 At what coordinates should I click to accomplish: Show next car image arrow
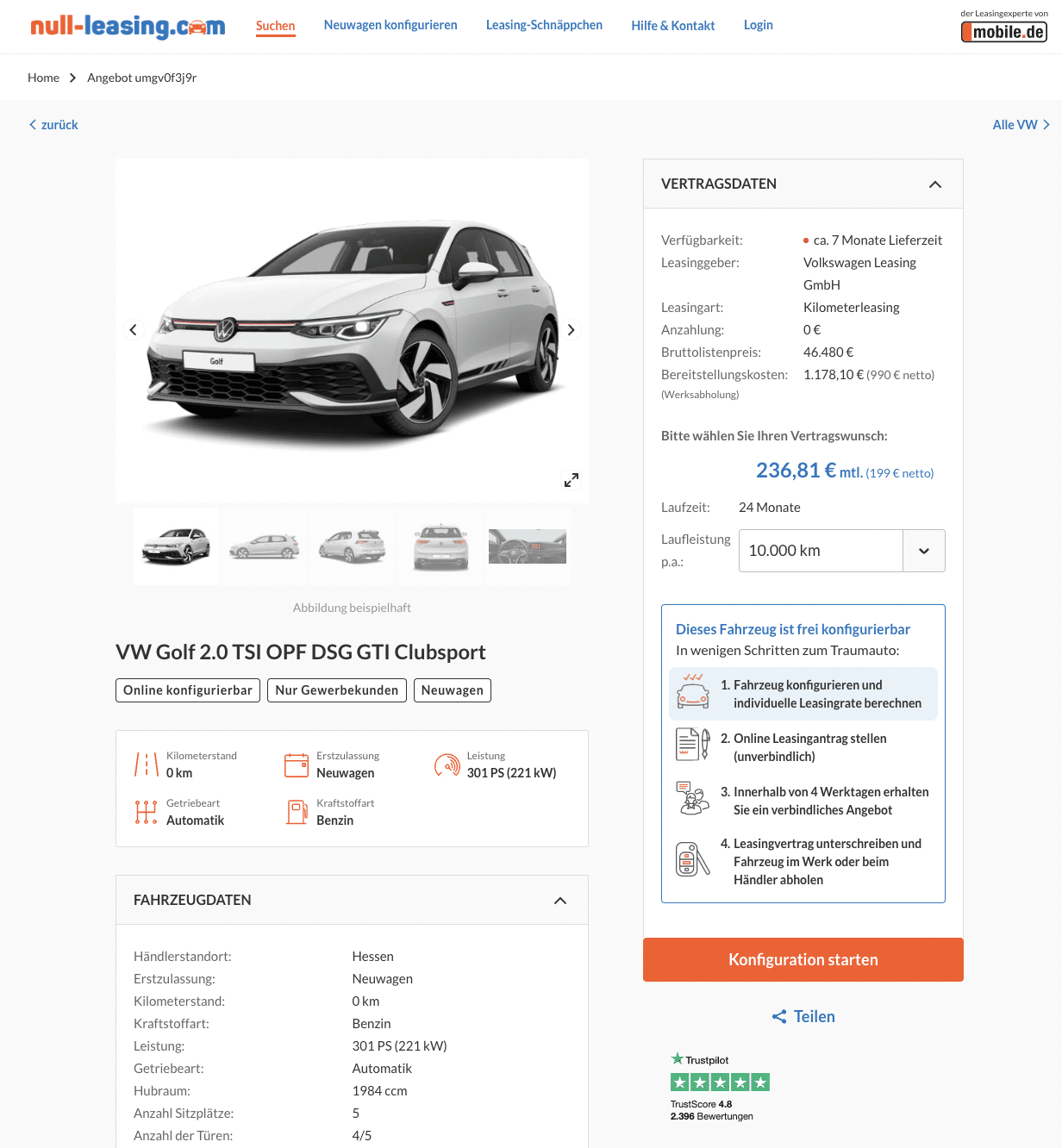click(x=572, y=330)
